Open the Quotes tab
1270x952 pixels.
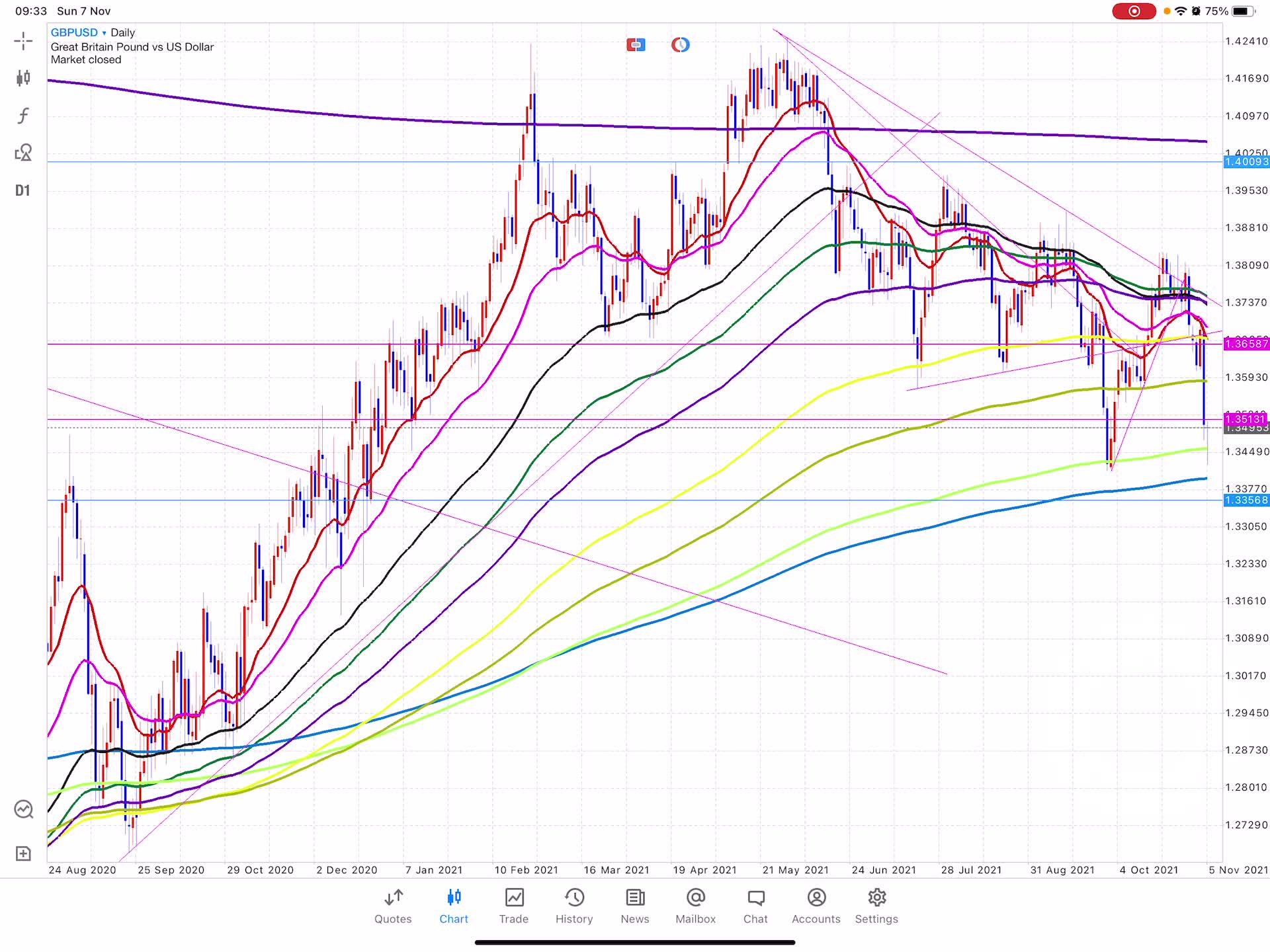(x=393, y=906)
